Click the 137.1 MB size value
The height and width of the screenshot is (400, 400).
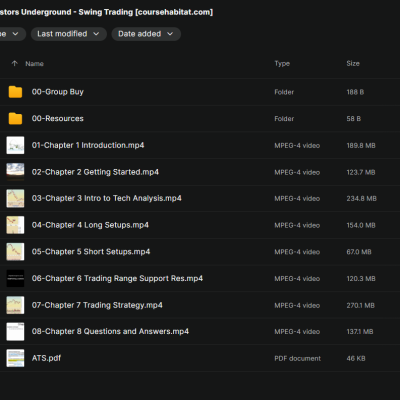pyautogui.click(x=360, y=332)
